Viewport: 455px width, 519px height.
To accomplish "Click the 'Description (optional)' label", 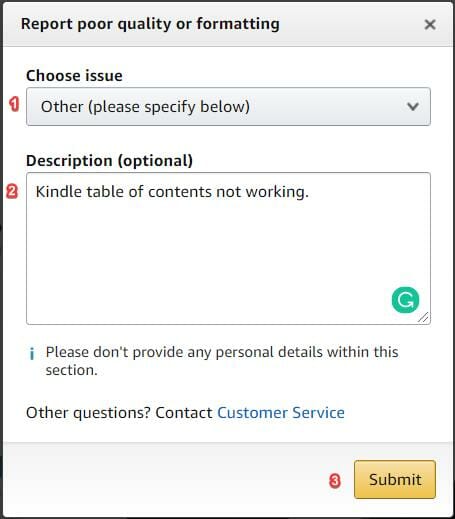I will coord(109,161).
